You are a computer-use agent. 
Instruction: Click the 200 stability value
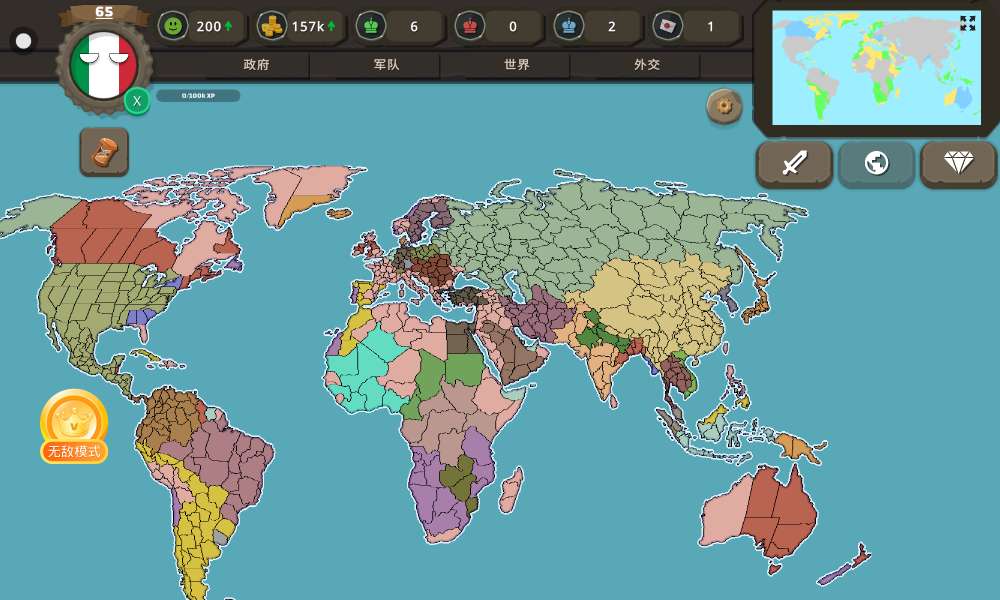pos(209,27)
